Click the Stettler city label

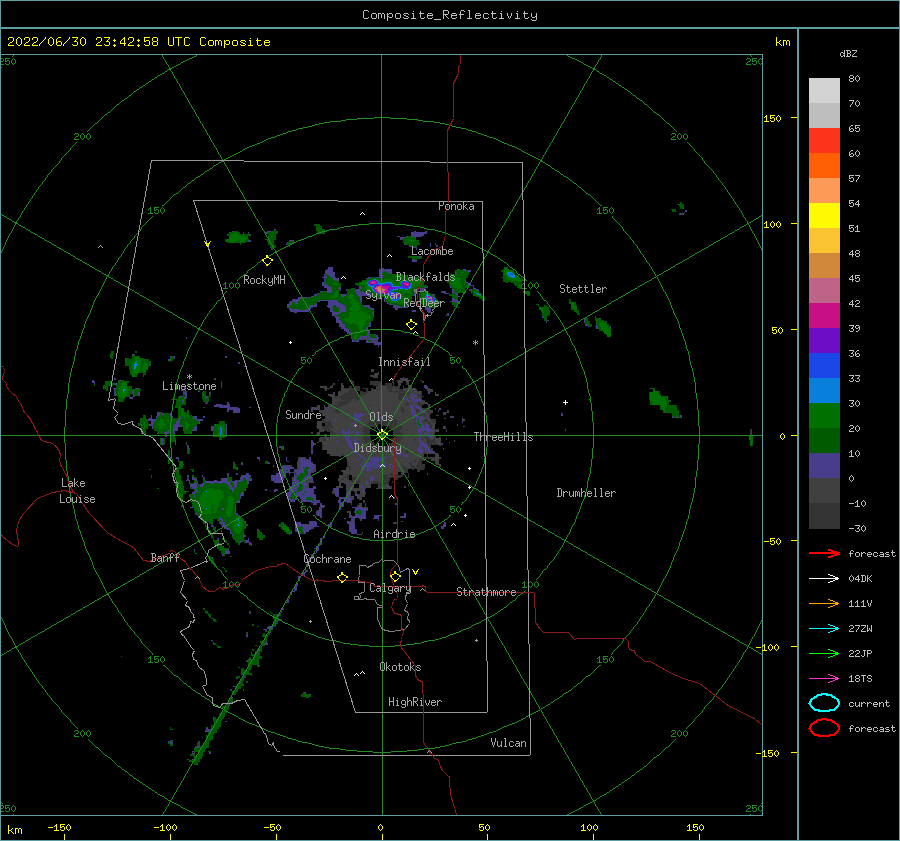click(583, 289)
